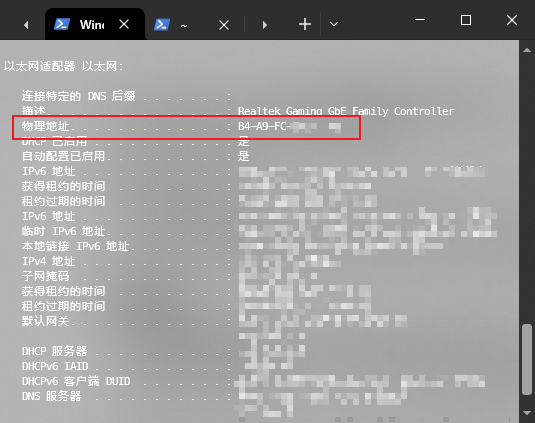Maximize the terminal window
The width and height of the screenshot is (535, 423).
coord(466,20)
